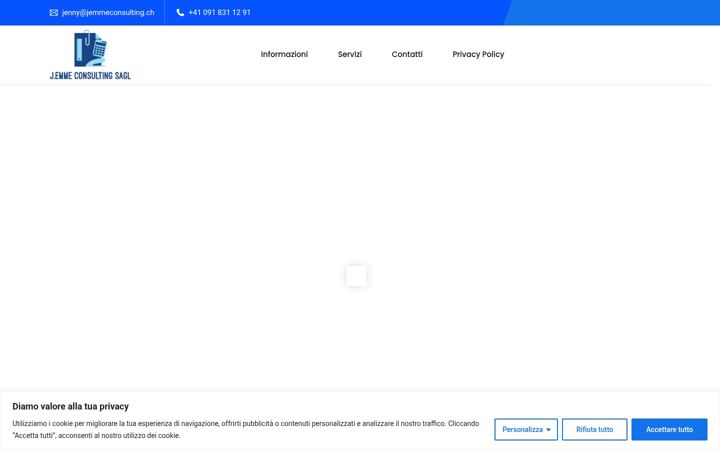Open the Privacy Policy page
Image resolution: width=720 pixels, height=450 pixels.
coord(478,54)
